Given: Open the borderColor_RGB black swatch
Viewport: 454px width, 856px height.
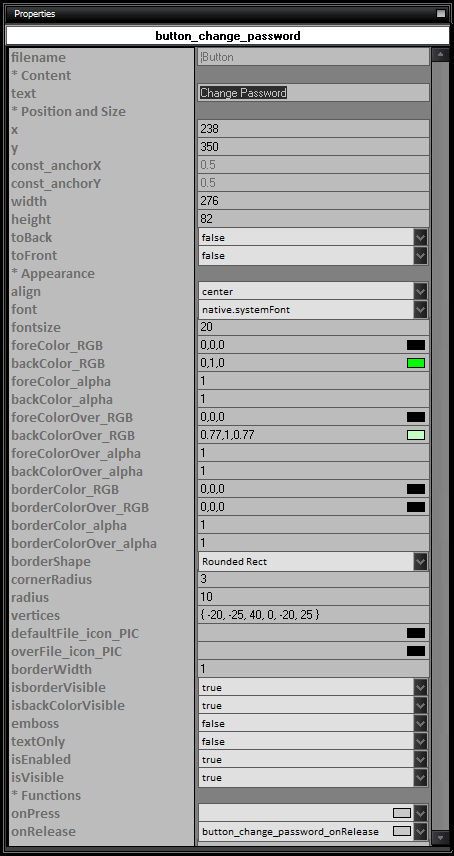Looking at the screenshot, I should click(416, 489).
